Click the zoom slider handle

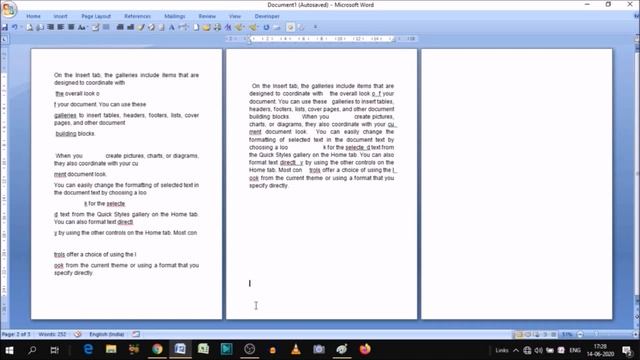point(597,335)
